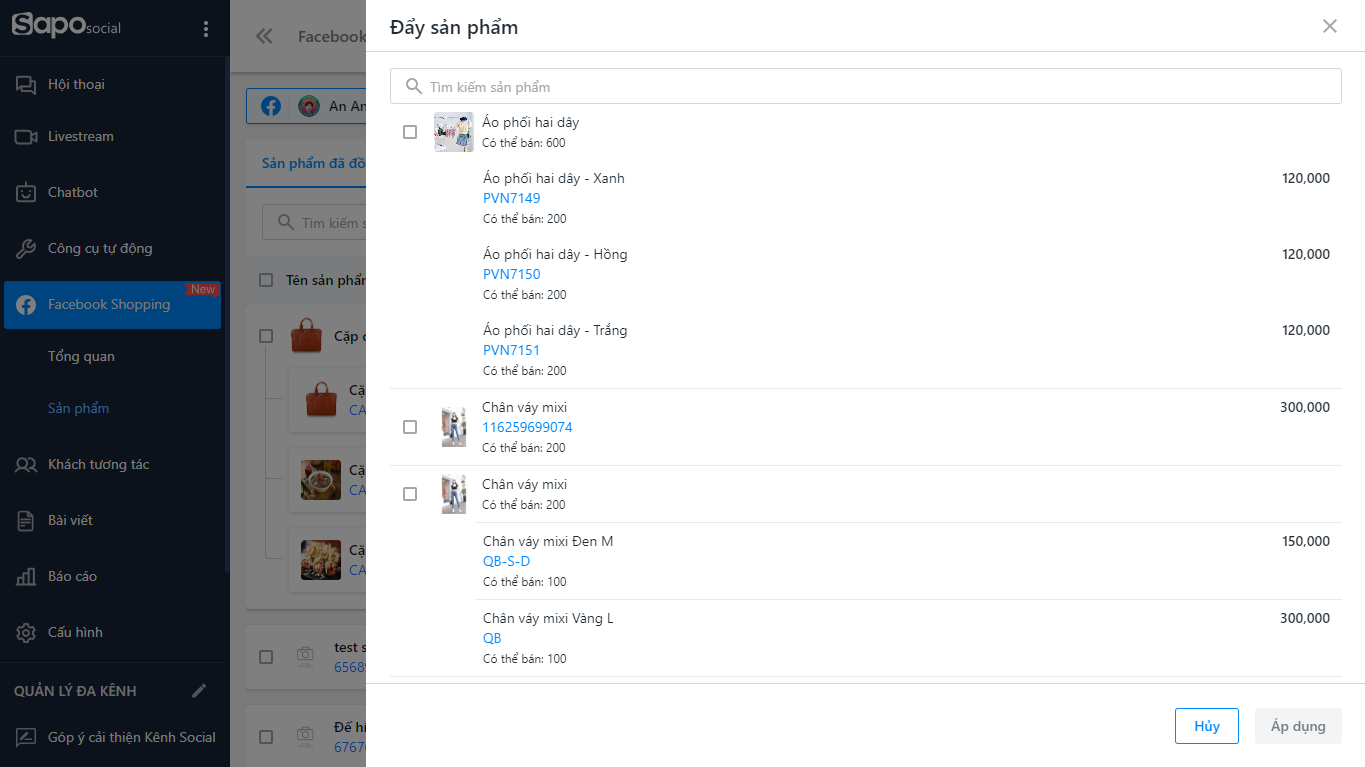Tick the Áo phối hai dây checkbox
This screenshot has width=1365, height=767.
click(x=410, y=132)
